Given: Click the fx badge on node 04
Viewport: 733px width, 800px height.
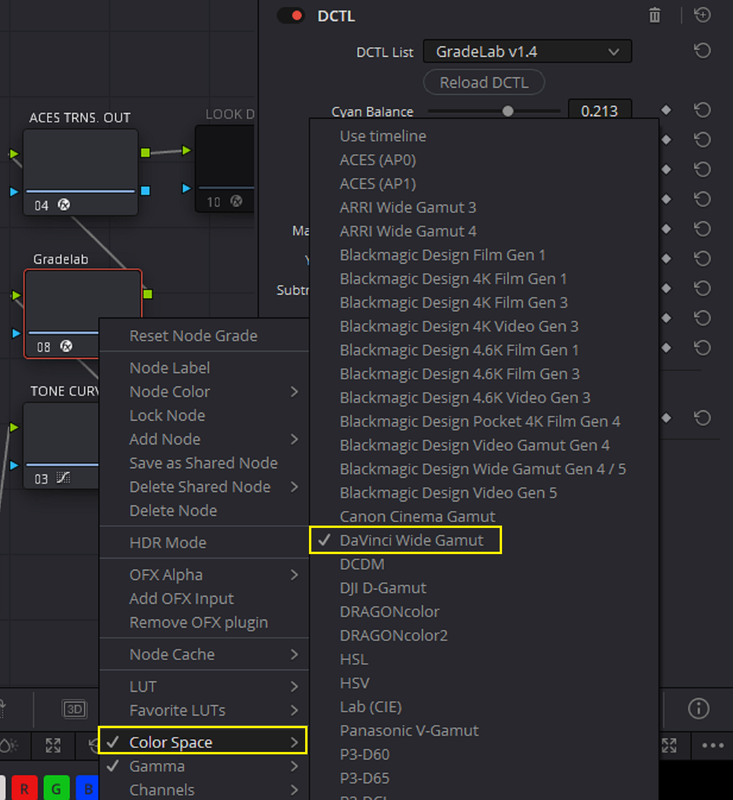Looking at the screenshot, I should click(x=64, y=205).
